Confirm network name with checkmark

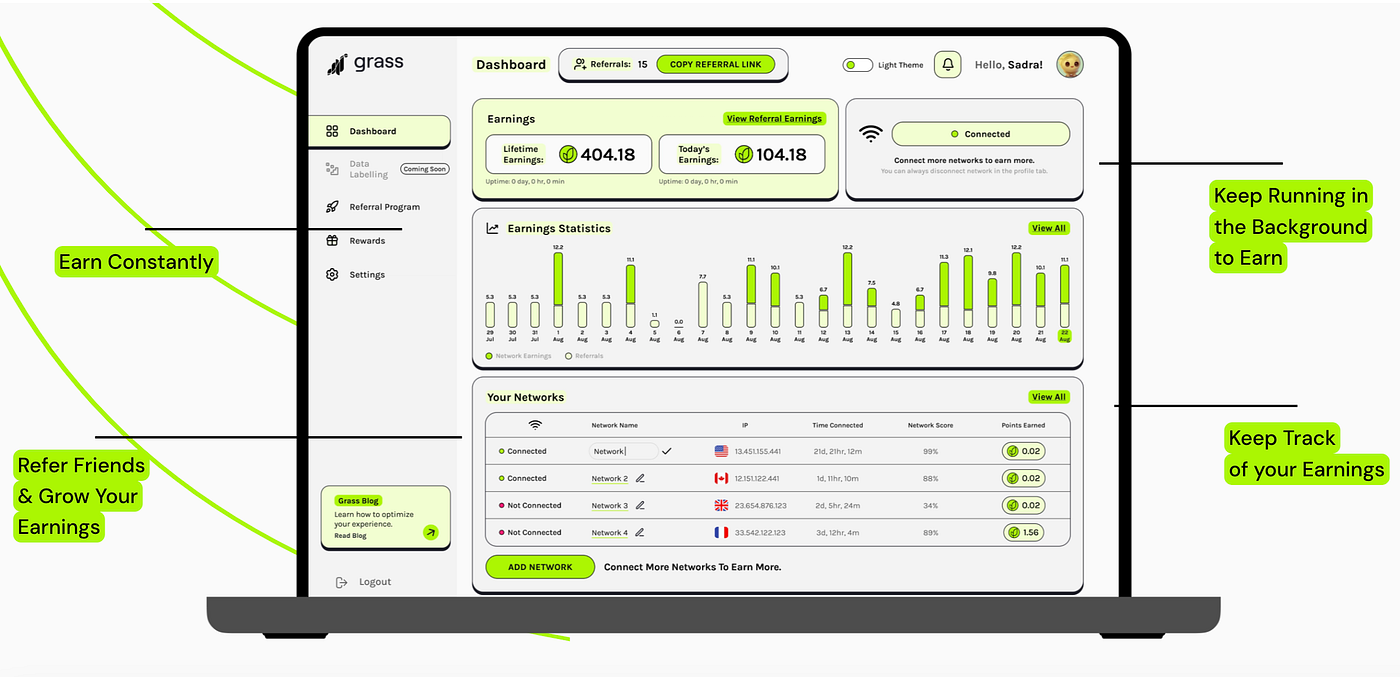point(667,451)
